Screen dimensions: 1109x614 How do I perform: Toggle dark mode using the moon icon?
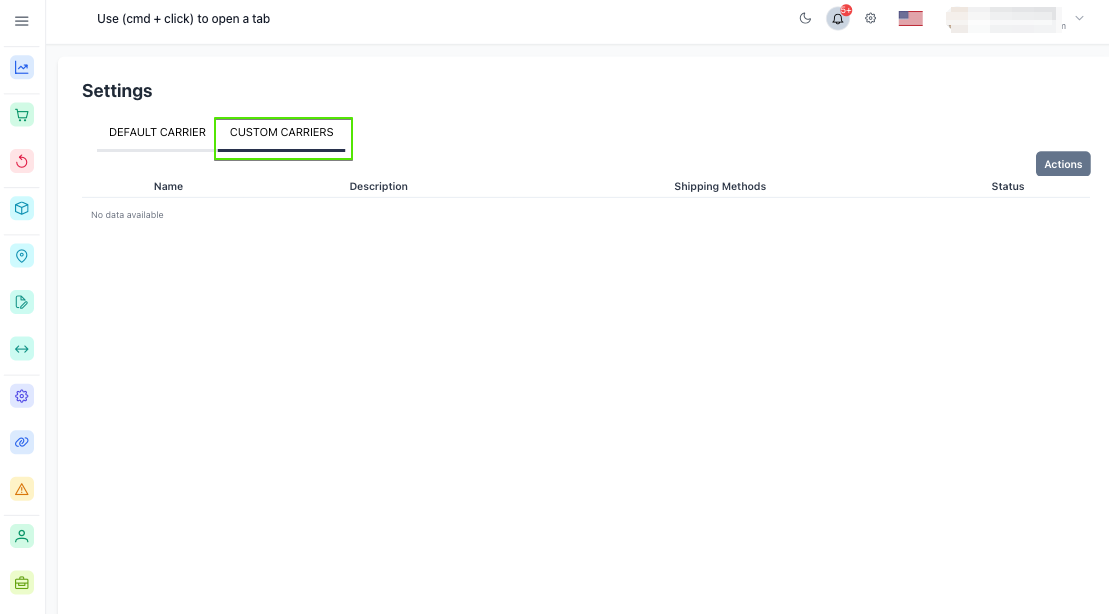pos(806,18)
